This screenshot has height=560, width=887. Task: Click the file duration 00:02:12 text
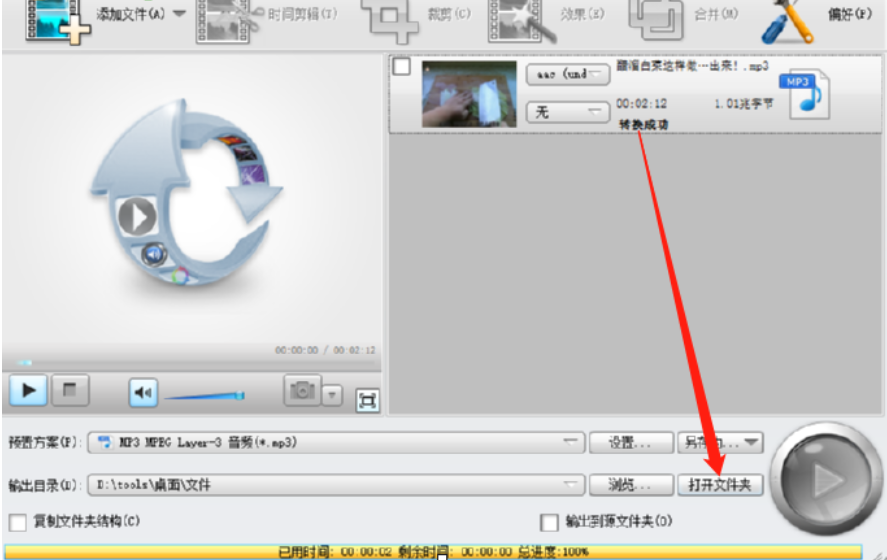pyautogui.click(x=641, y=104)
